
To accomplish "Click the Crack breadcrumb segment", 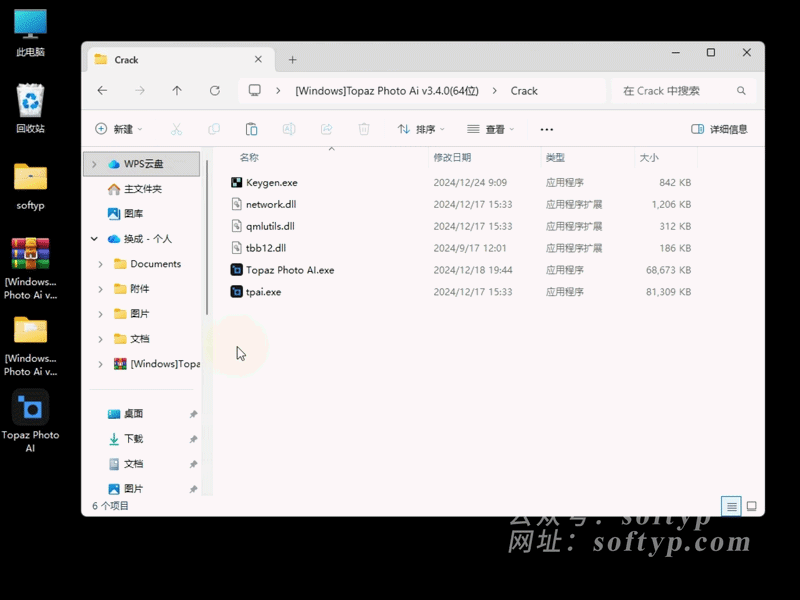I will [524, 91].
